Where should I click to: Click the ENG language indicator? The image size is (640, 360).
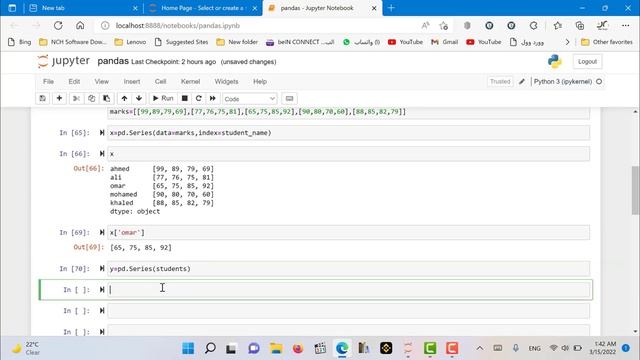[534, 348]
